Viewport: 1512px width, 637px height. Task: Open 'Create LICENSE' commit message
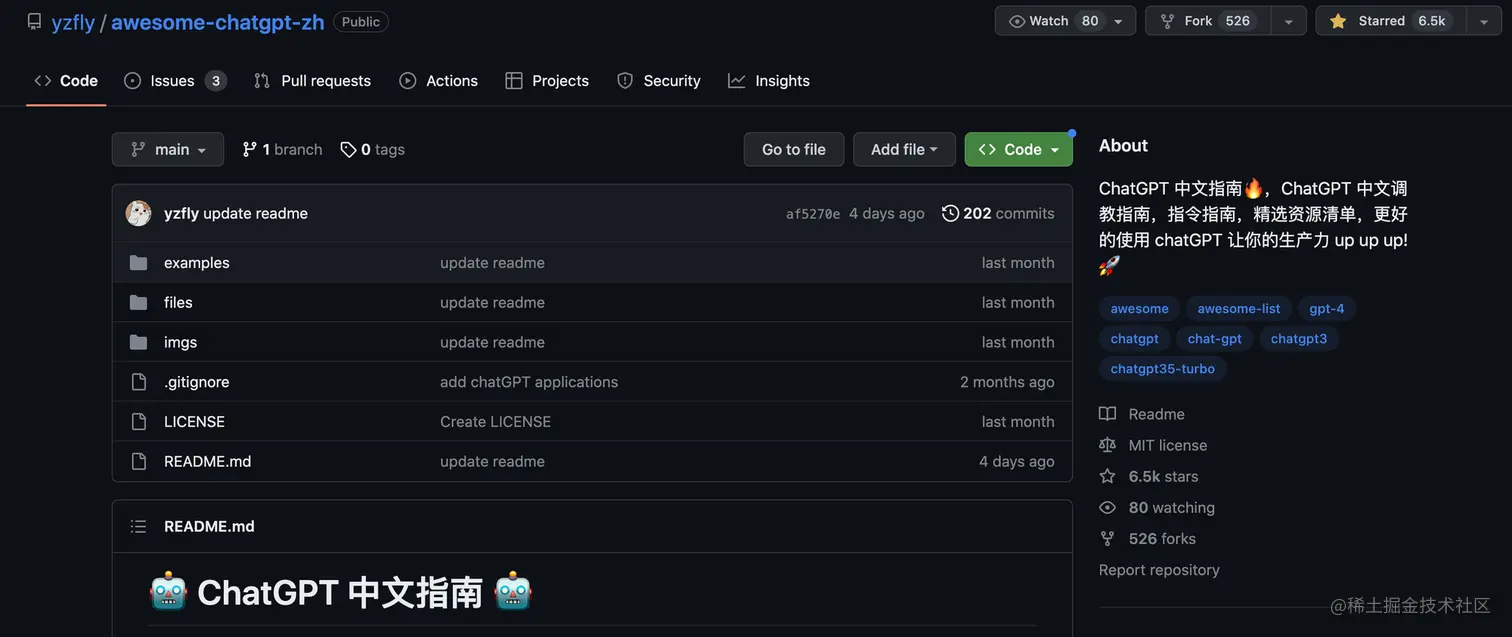(x=495, y=421)
